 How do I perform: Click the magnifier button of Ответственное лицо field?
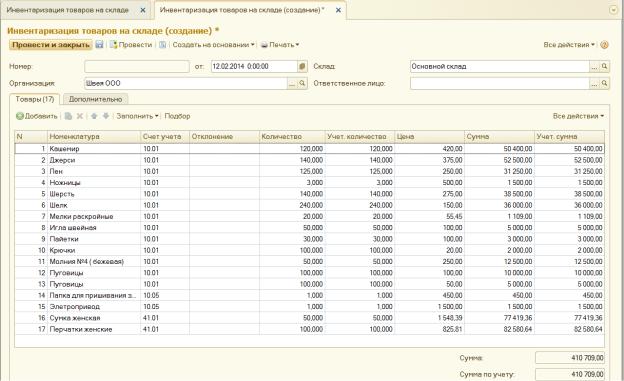(x=604, y=83)
